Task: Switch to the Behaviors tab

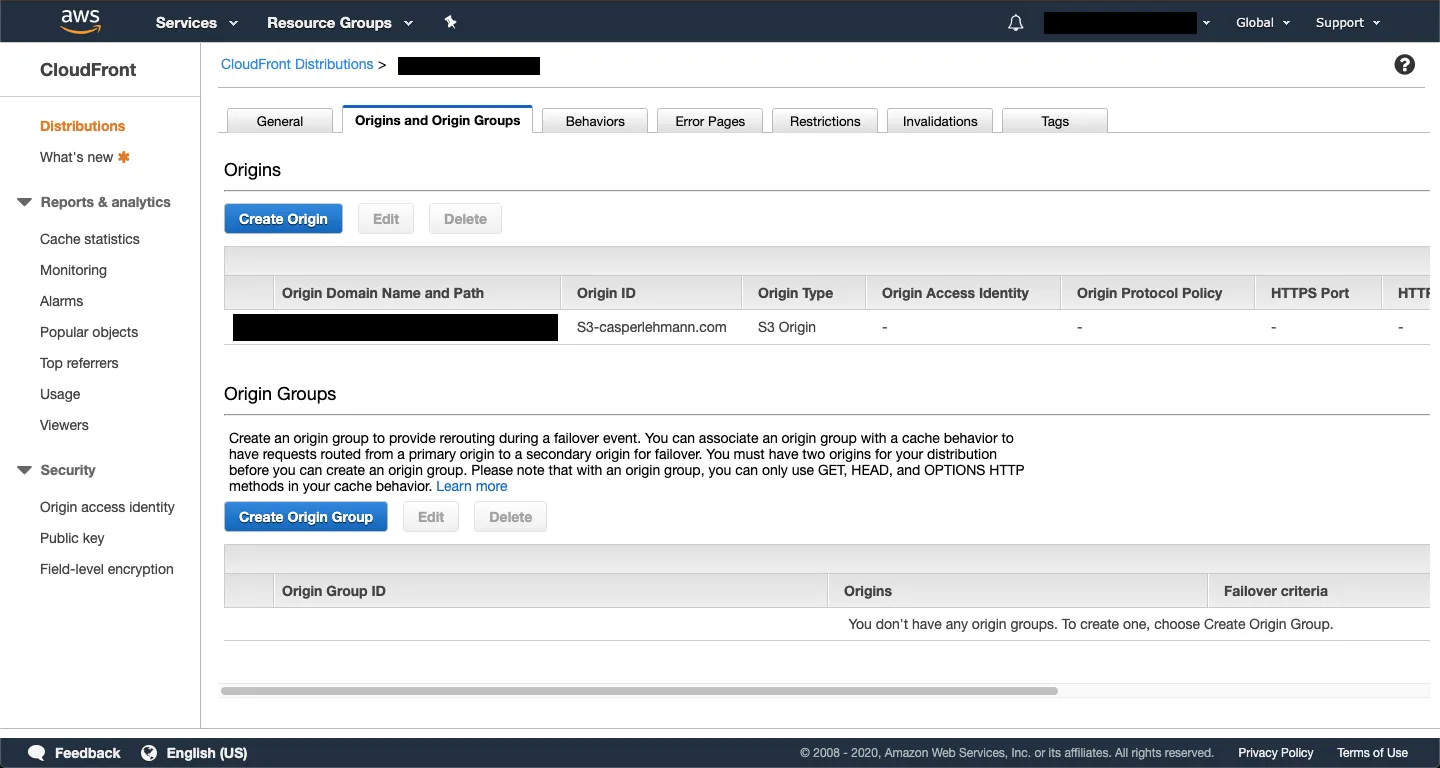Action: click(594, 120)
